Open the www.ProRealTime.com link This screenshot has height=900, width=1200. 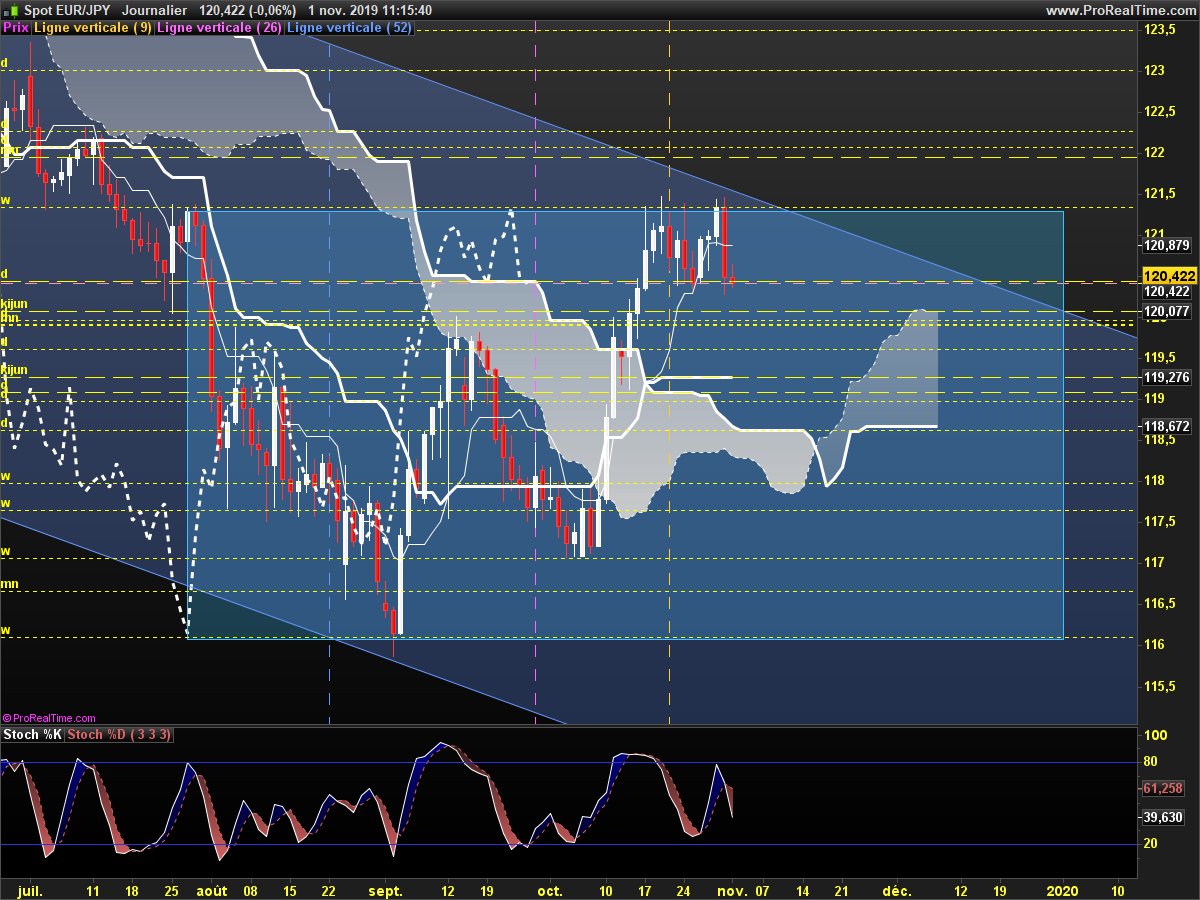point(1120,10)
